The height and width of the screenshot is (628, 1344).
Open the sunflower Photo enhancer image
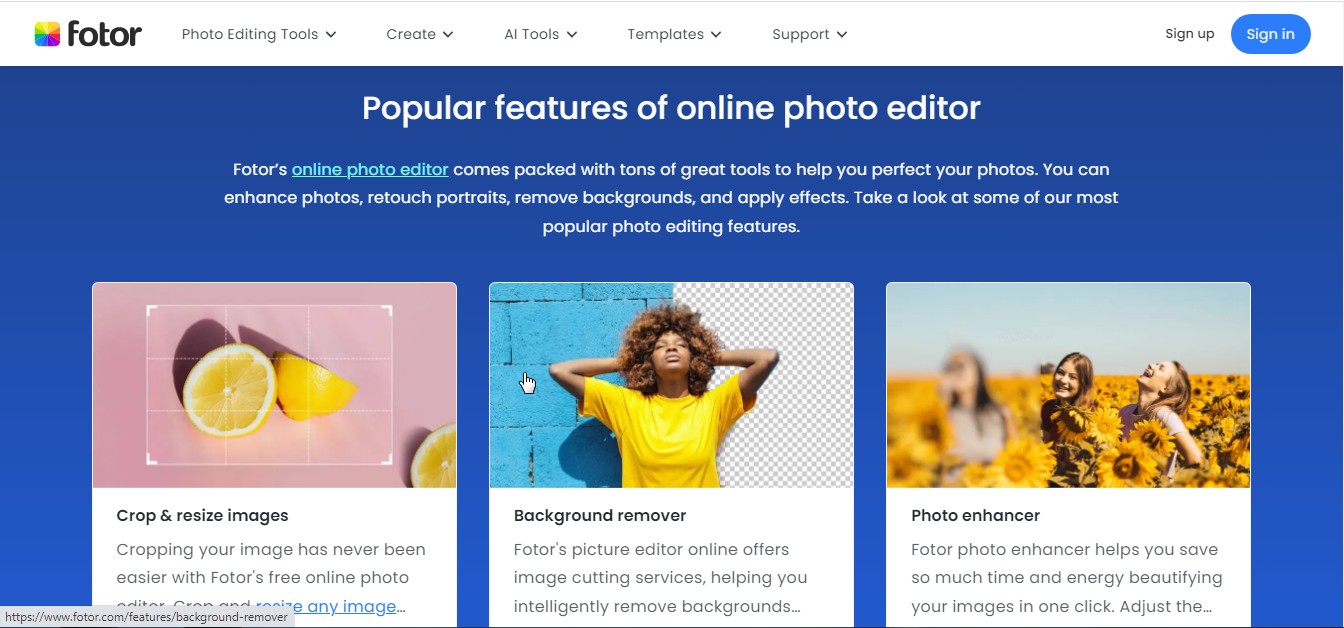pos(1069,385)
